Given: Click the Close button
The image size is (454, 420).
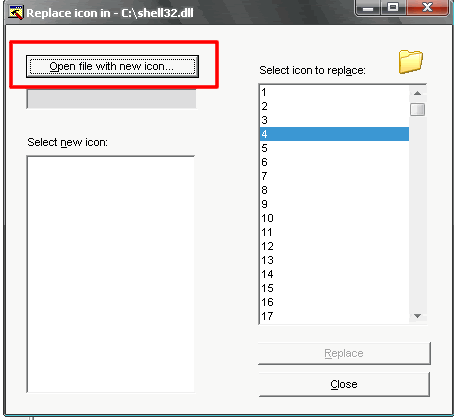Looking at the screenshot, I should 344,384.
